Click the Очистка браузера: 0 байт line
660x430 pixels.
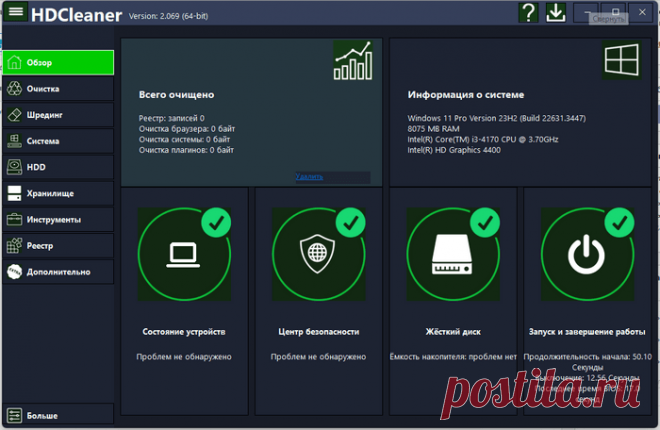pyautogui.click(x=187, y=129)
